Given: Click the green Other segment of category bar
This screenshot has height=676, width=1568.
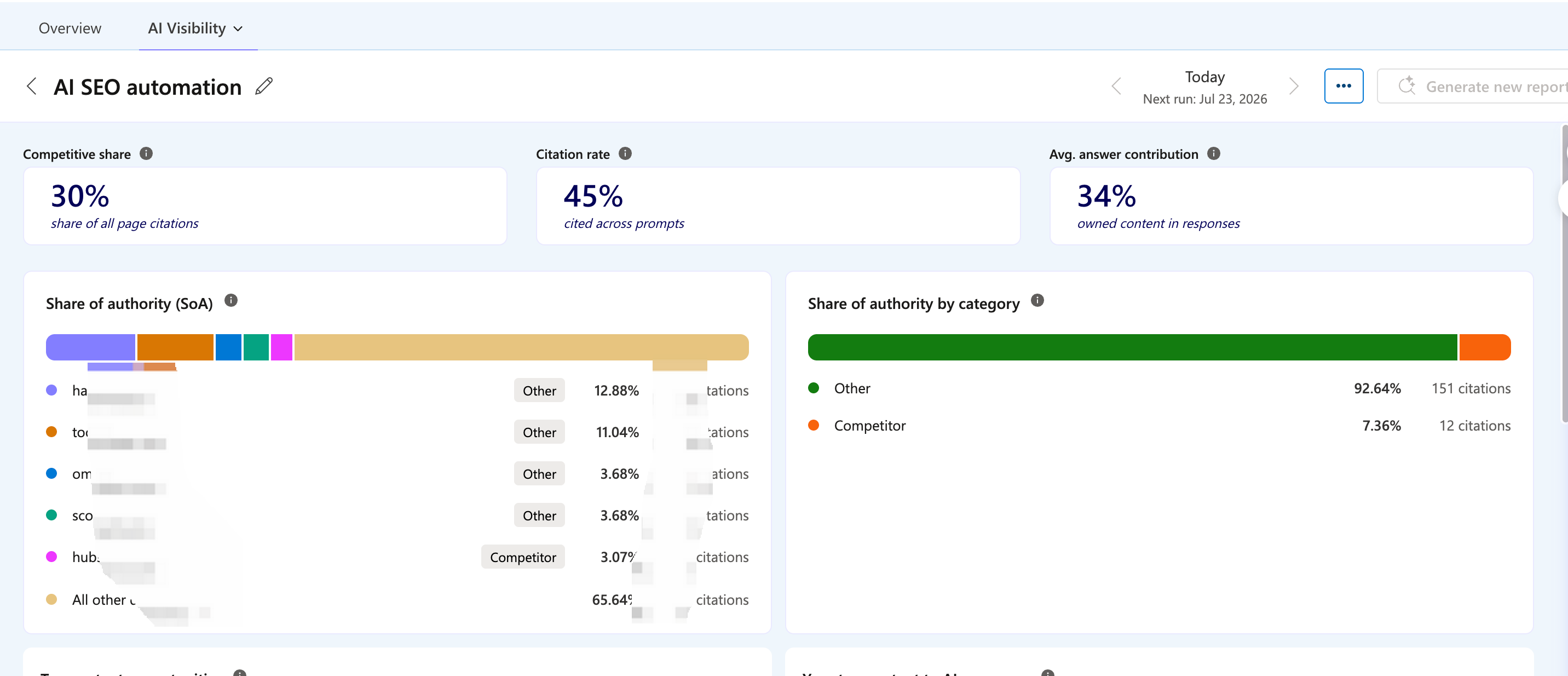Looking at the screenshot, I should pos(1132,347).
